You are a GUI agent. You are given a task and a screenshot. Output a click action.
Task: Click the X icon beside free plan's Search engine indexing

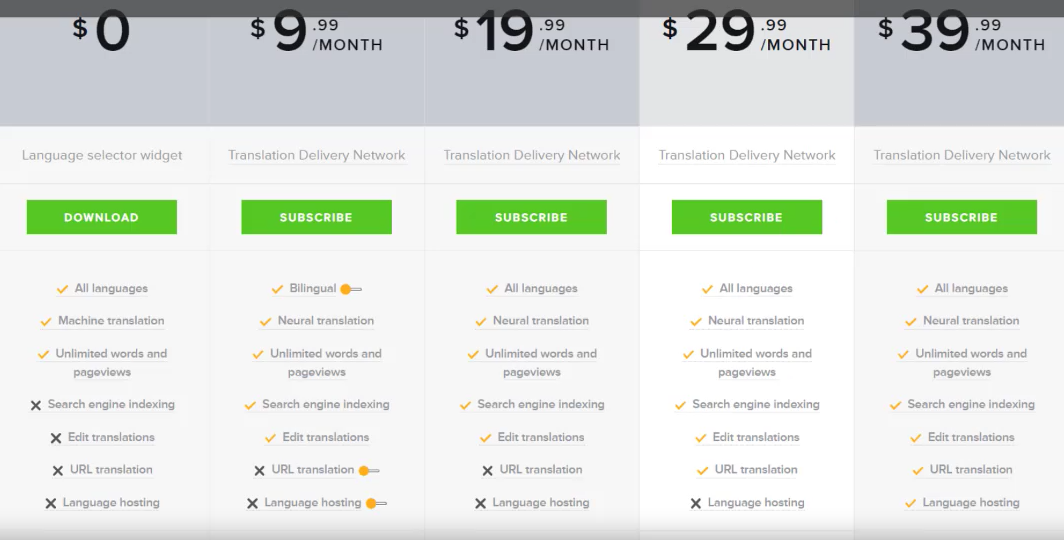(36, 405)
